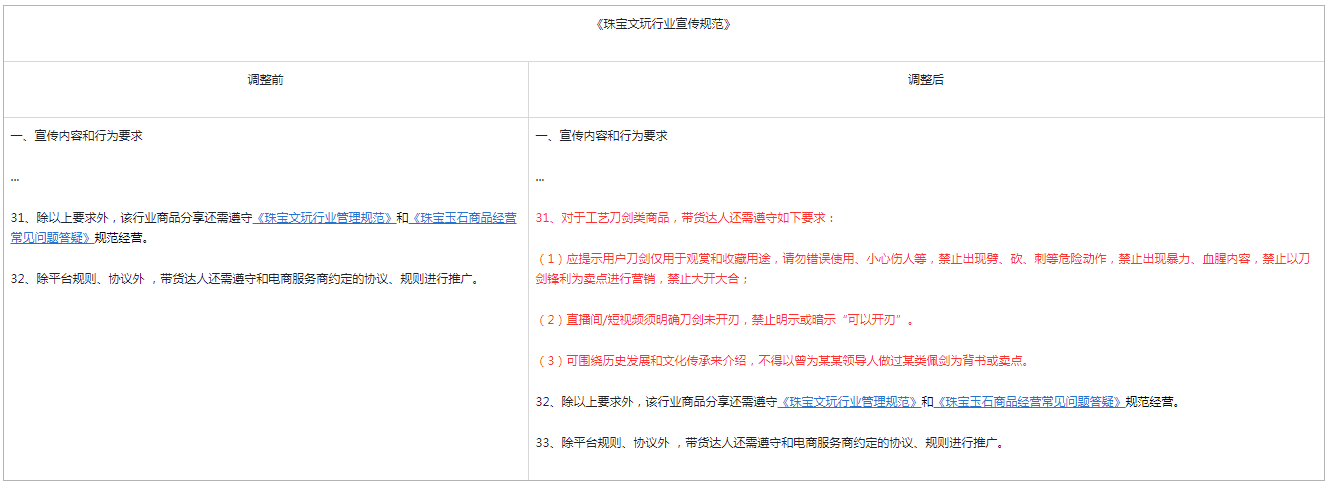Click heading 一、宣传内容和行为要求 under 调整前
This screenshot has width=1328, height=484.
coord(77,135)
